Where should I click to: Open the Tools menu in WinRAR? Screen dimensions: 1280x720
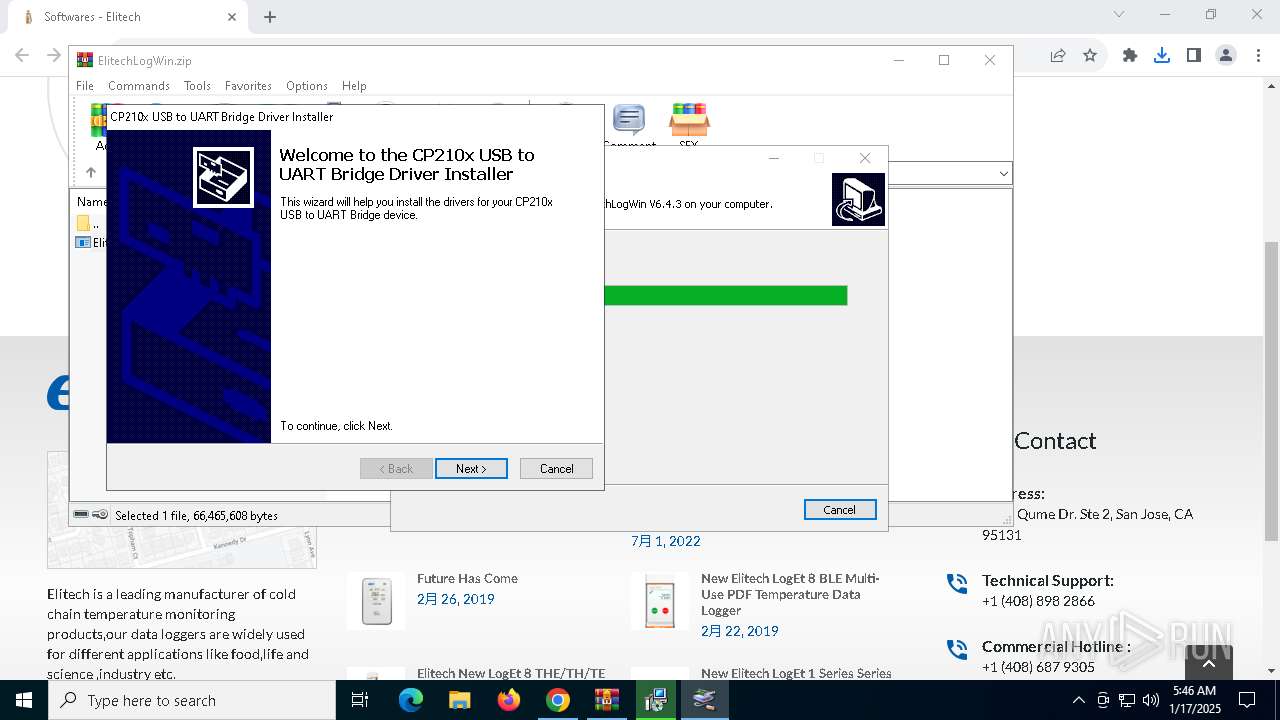(x=197, y=86)
